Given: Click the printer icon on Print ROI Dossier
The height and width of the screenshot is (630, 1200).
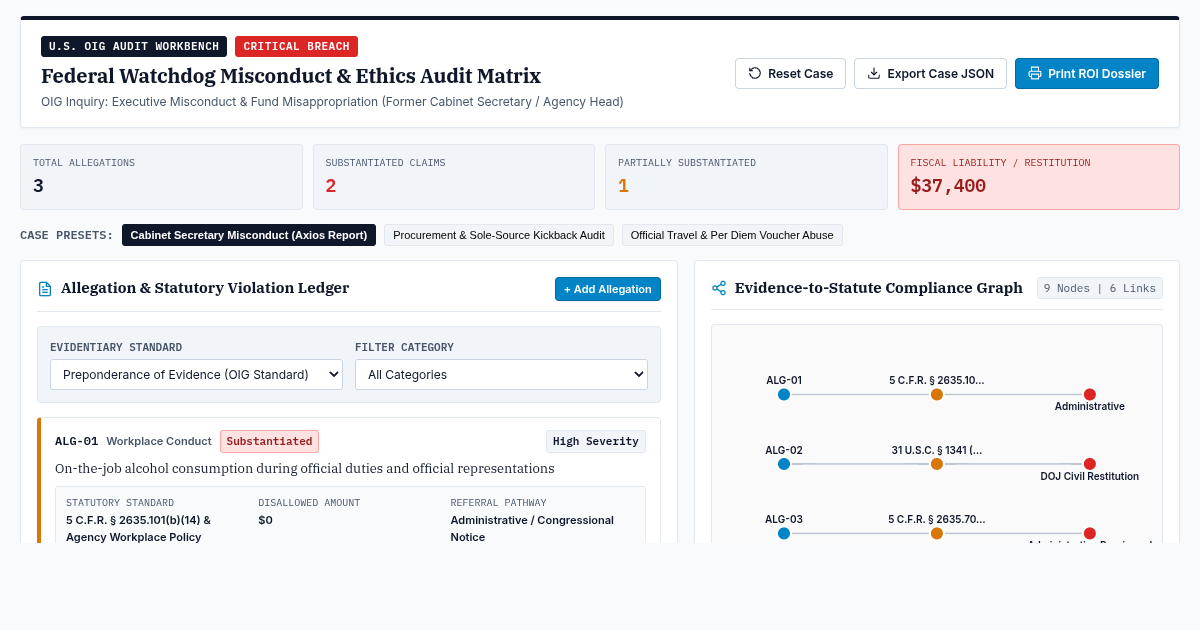Looking at the screenshot, I should click(1035, 73).
